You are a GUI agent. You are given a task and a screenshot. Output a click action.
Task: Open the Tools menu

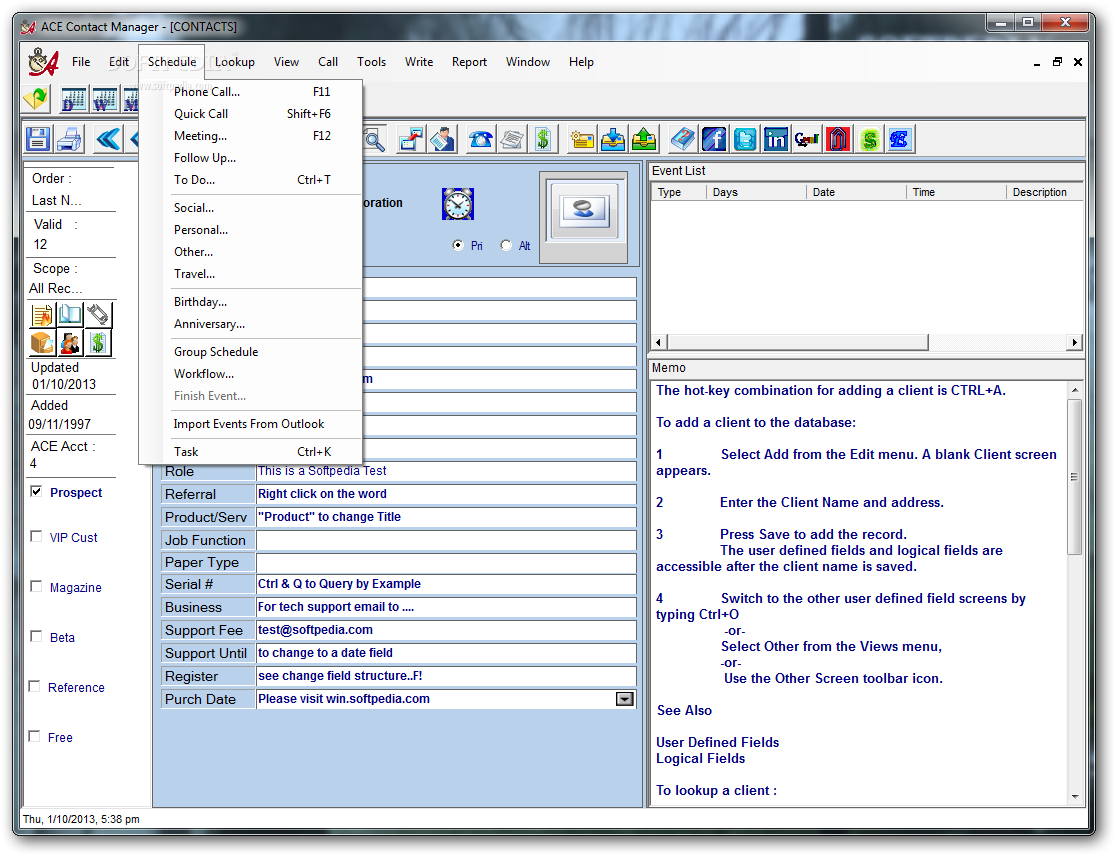(x=372, y=62)
